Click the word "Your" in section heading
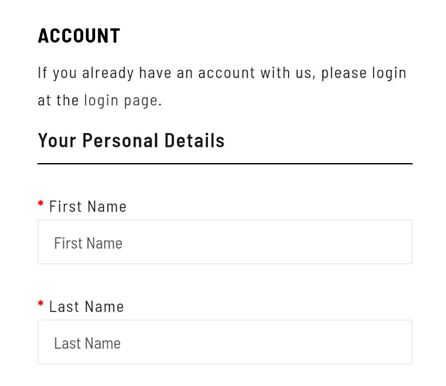The width and height of the screenshot is (446, 386). pyautogui.click(x=57, y=140)
